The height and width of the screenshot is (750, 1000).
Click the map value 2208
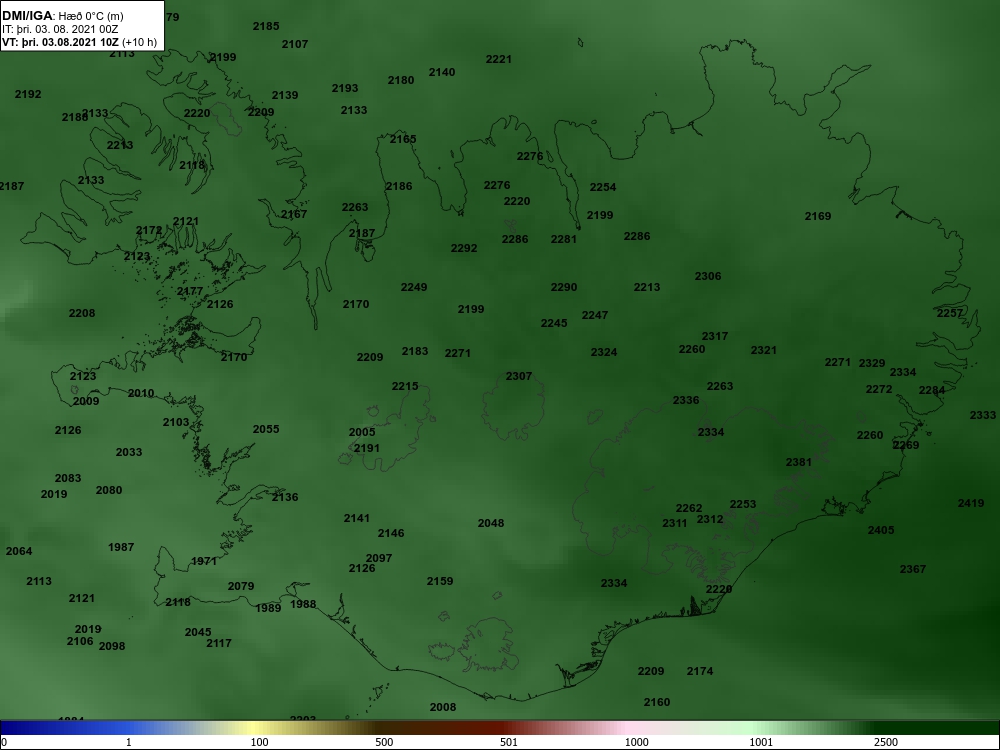tap(82, 313)
